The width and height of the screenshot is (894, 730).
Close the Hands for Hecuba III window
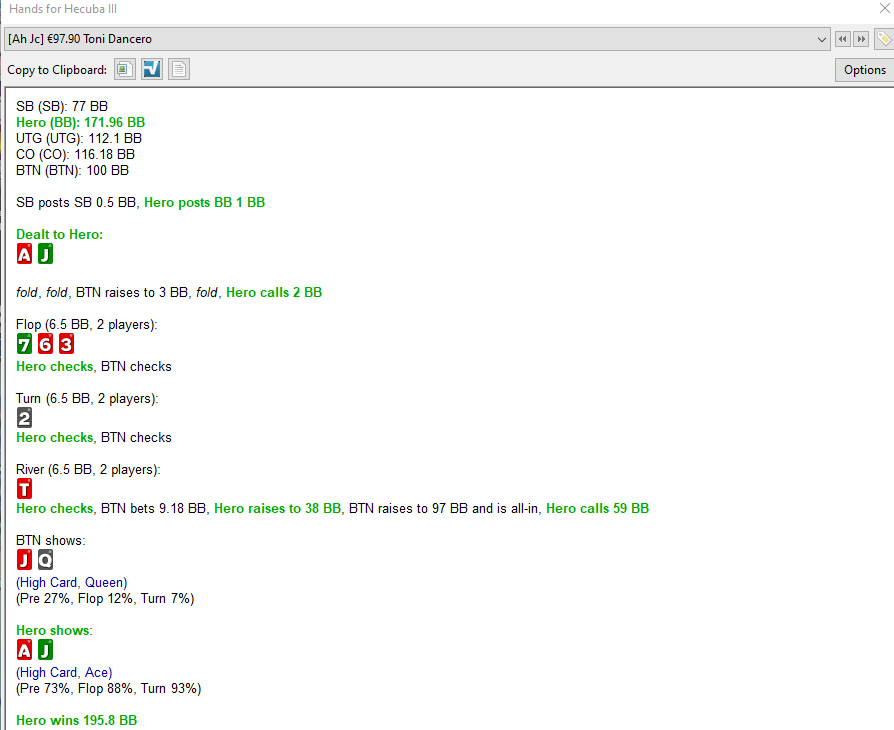point(884,9)
